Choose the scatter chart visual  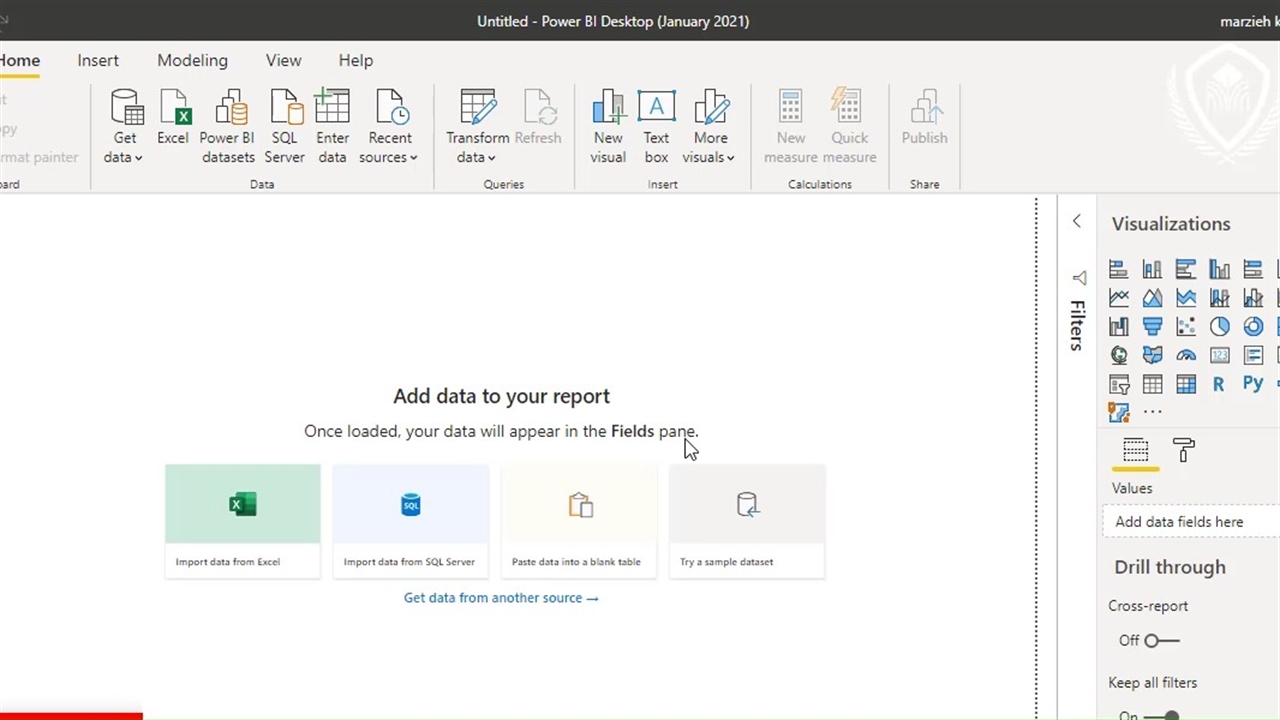[1186, 327]
